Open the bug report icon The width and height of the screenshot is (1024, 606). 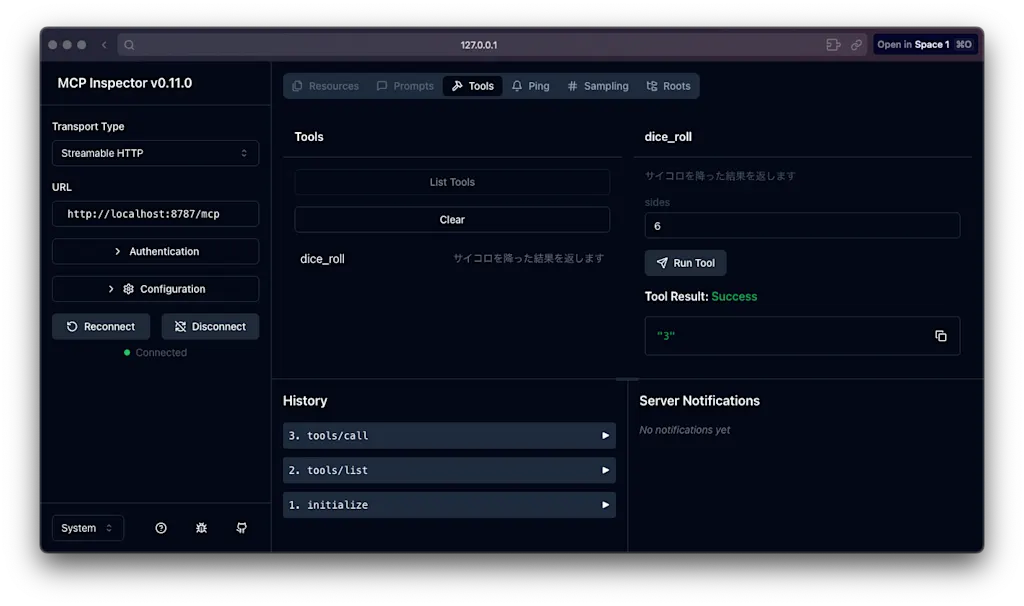[201, 528]
